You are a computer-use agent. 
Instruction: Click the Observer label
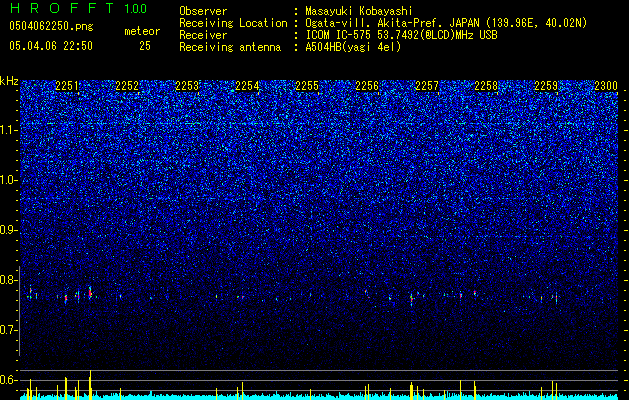[203, 11]
